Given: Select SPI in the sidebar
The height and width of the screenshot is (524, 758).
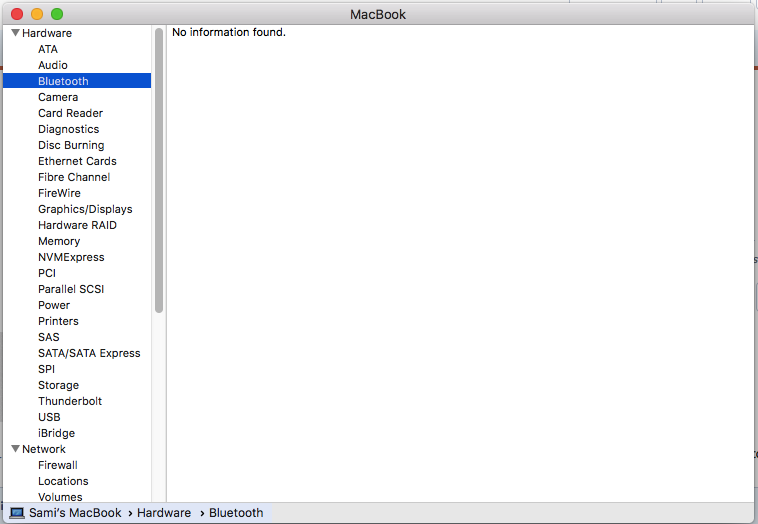Looking at the screenshot, I should [x=46, y=369].
